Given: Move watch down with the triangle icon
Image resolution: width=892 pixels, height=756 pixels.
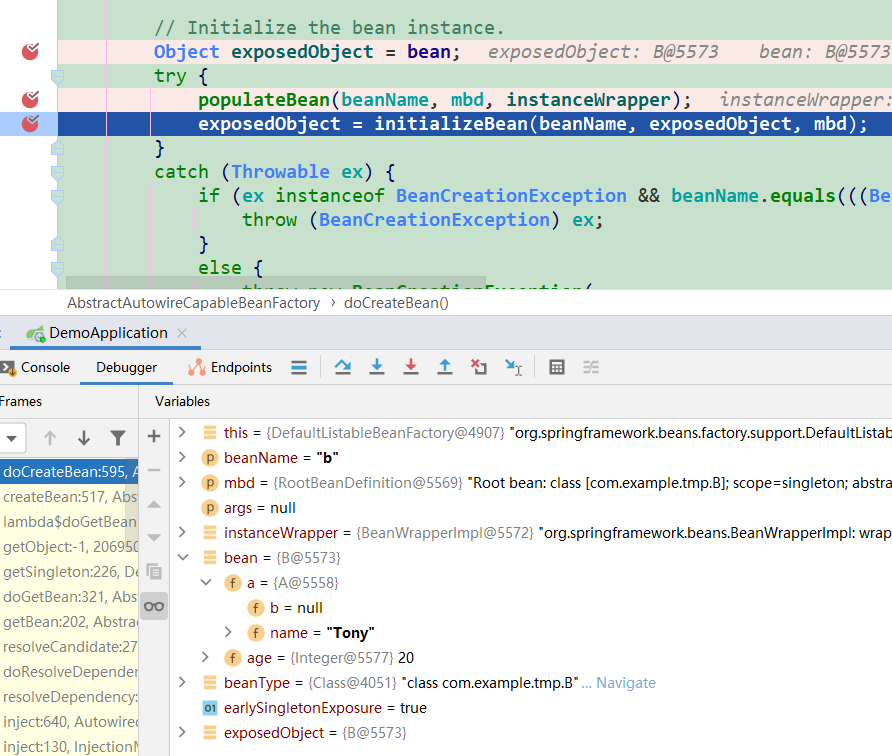Looking at the screenshot, I should pyautogui.click(x=154, y=538).
